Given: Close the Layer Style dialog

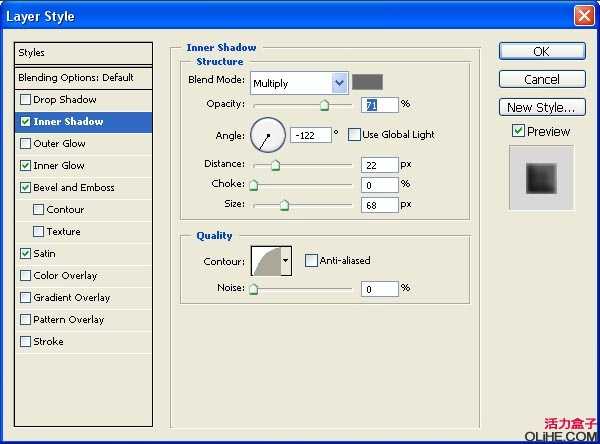Looking at the screenshot, I should coord(583,15).
